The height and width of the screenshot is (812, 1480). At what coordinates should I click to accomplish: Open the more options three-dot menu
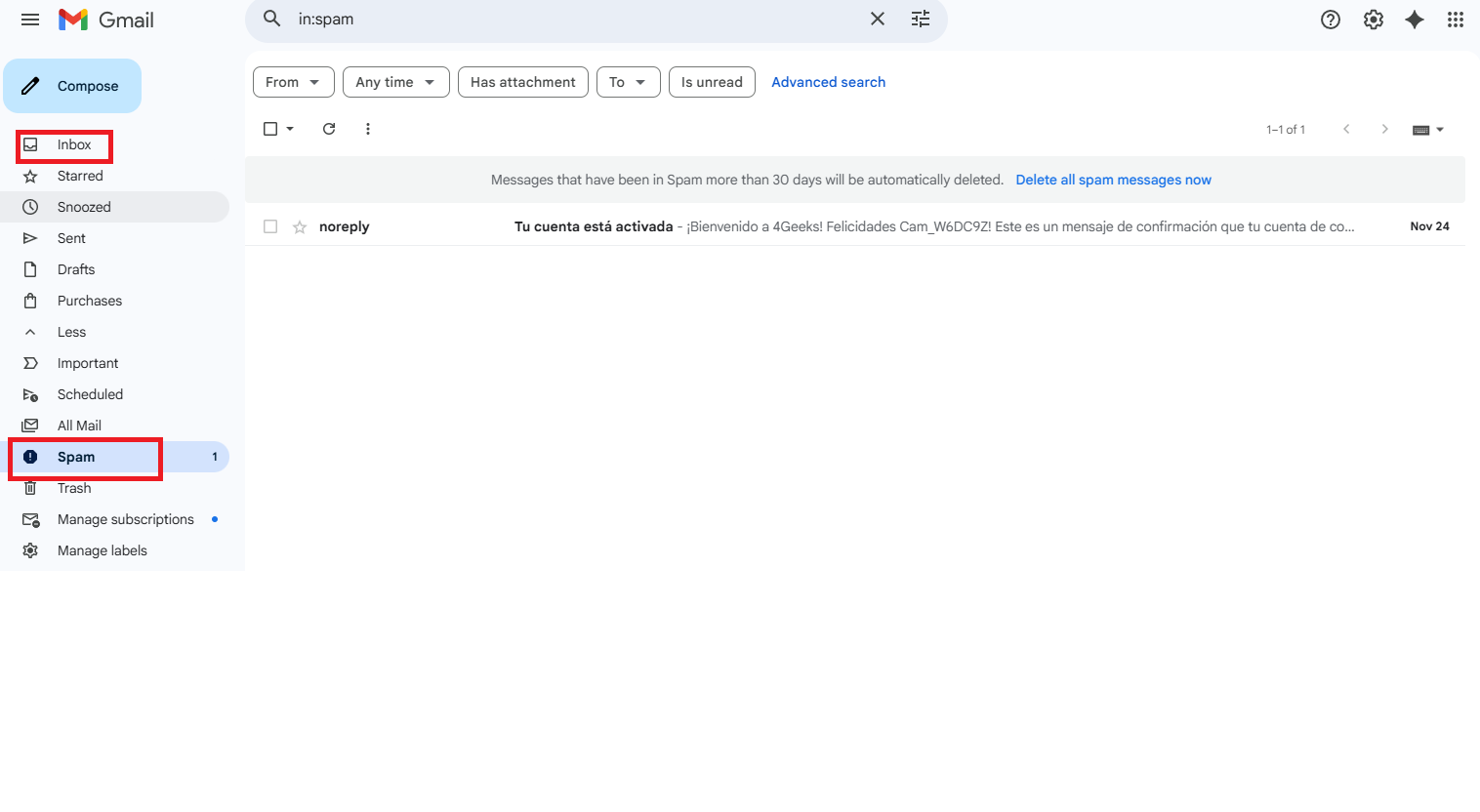pos(368,129)
